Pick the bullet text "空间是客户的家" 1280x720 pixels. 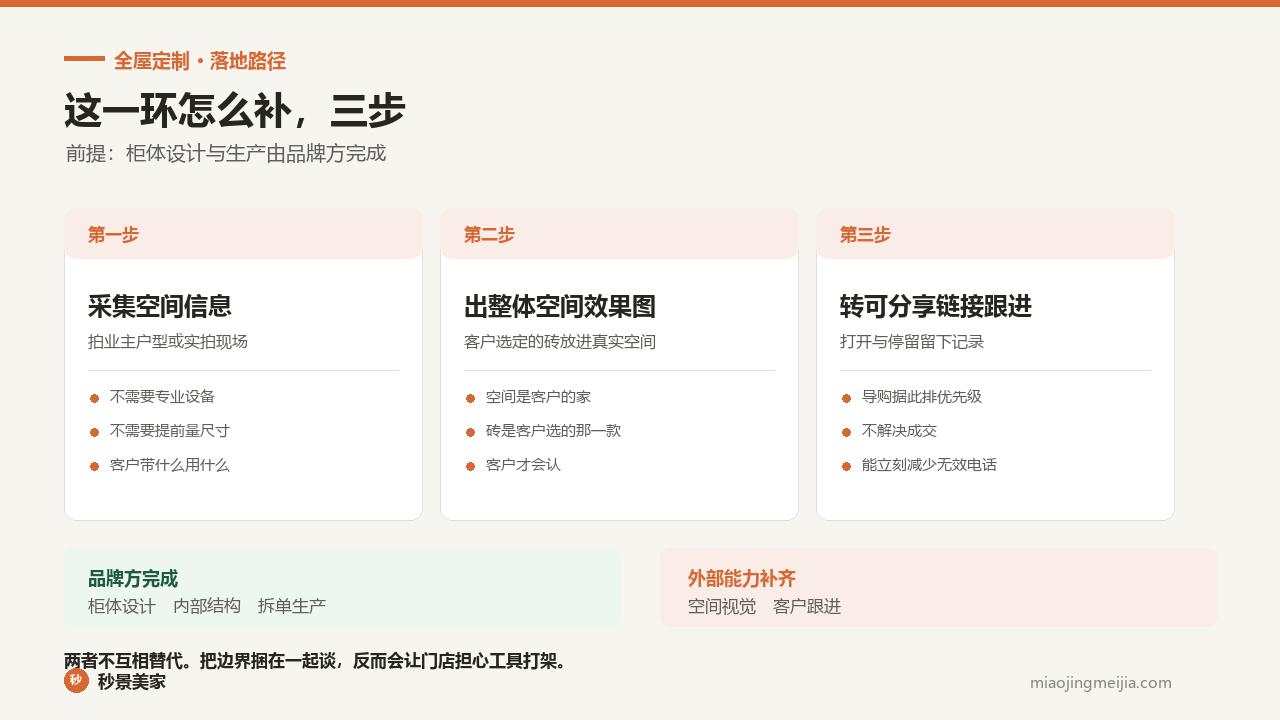coord(538,397)
